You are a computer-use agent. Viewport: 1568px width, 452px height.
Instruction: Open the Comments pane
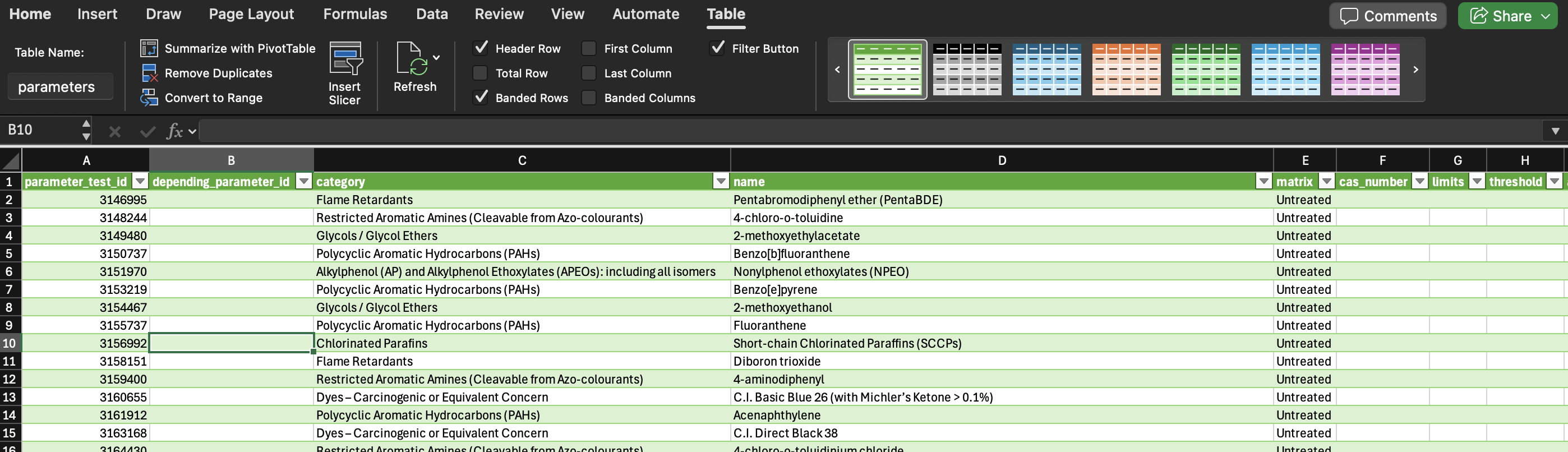pyautogui.click(x=1387, y=16)
